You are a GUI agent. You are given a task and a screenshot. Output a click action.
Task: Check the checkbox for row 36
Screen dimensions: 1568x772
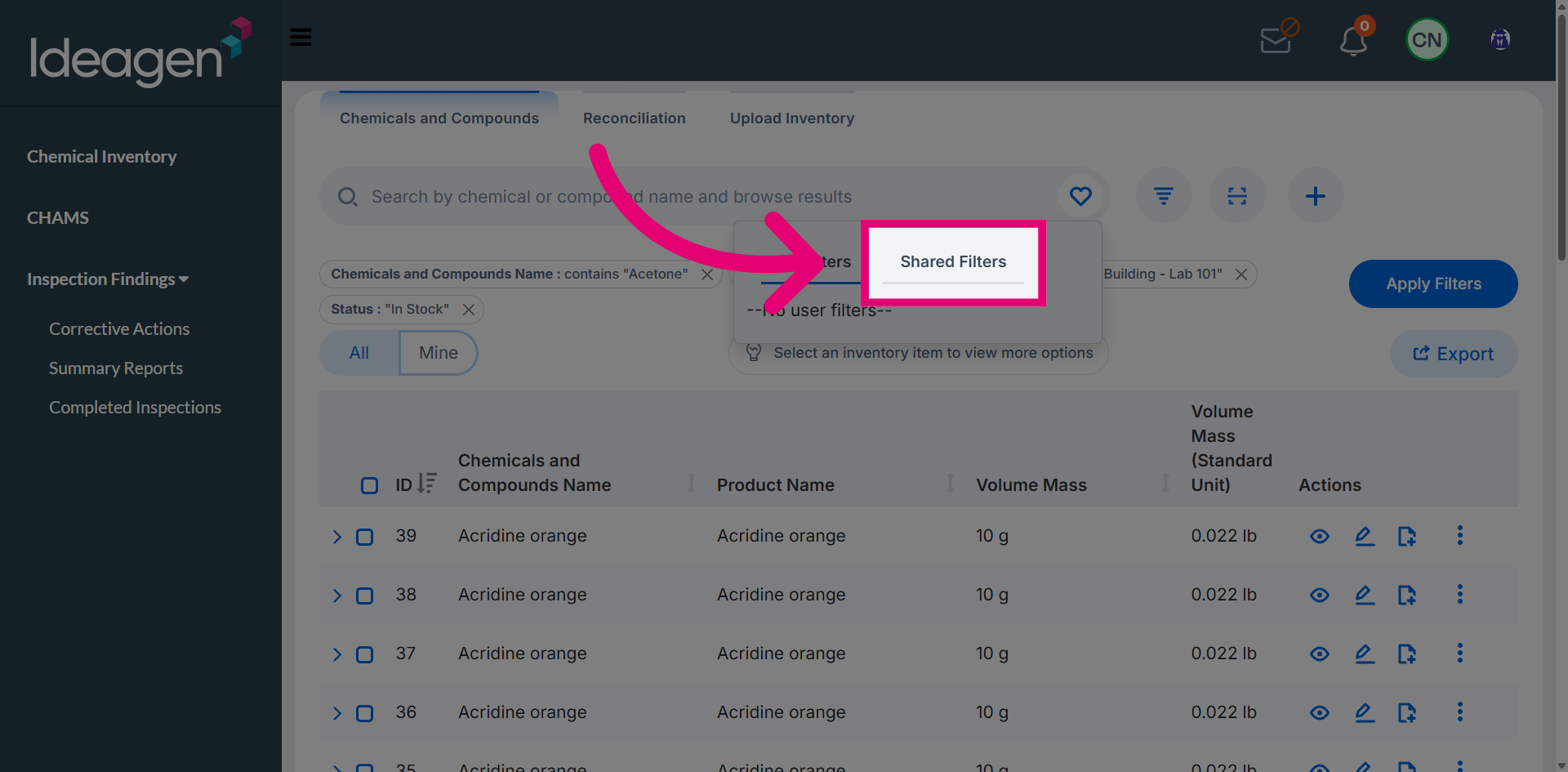[x=364, y=714]
